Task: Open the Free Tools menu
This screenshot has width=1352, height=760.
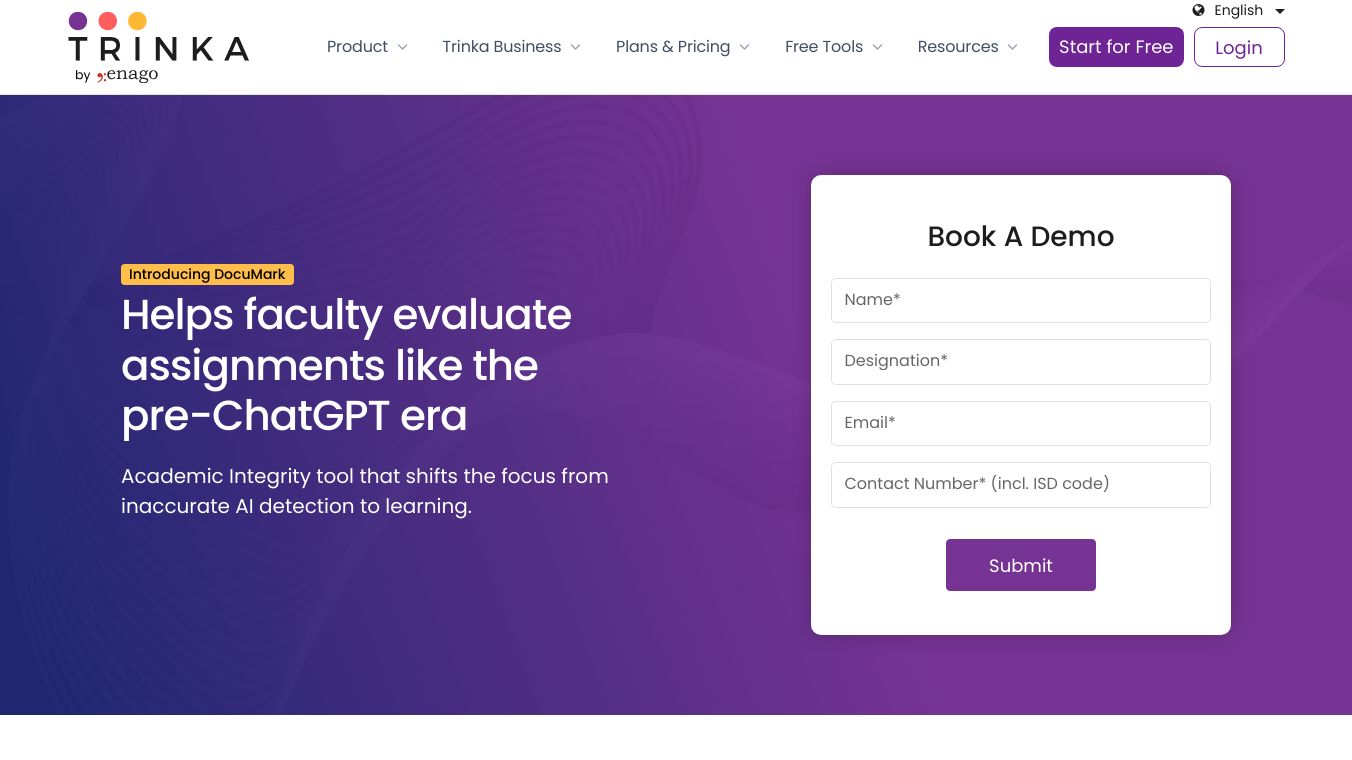Action: (824, 47)
